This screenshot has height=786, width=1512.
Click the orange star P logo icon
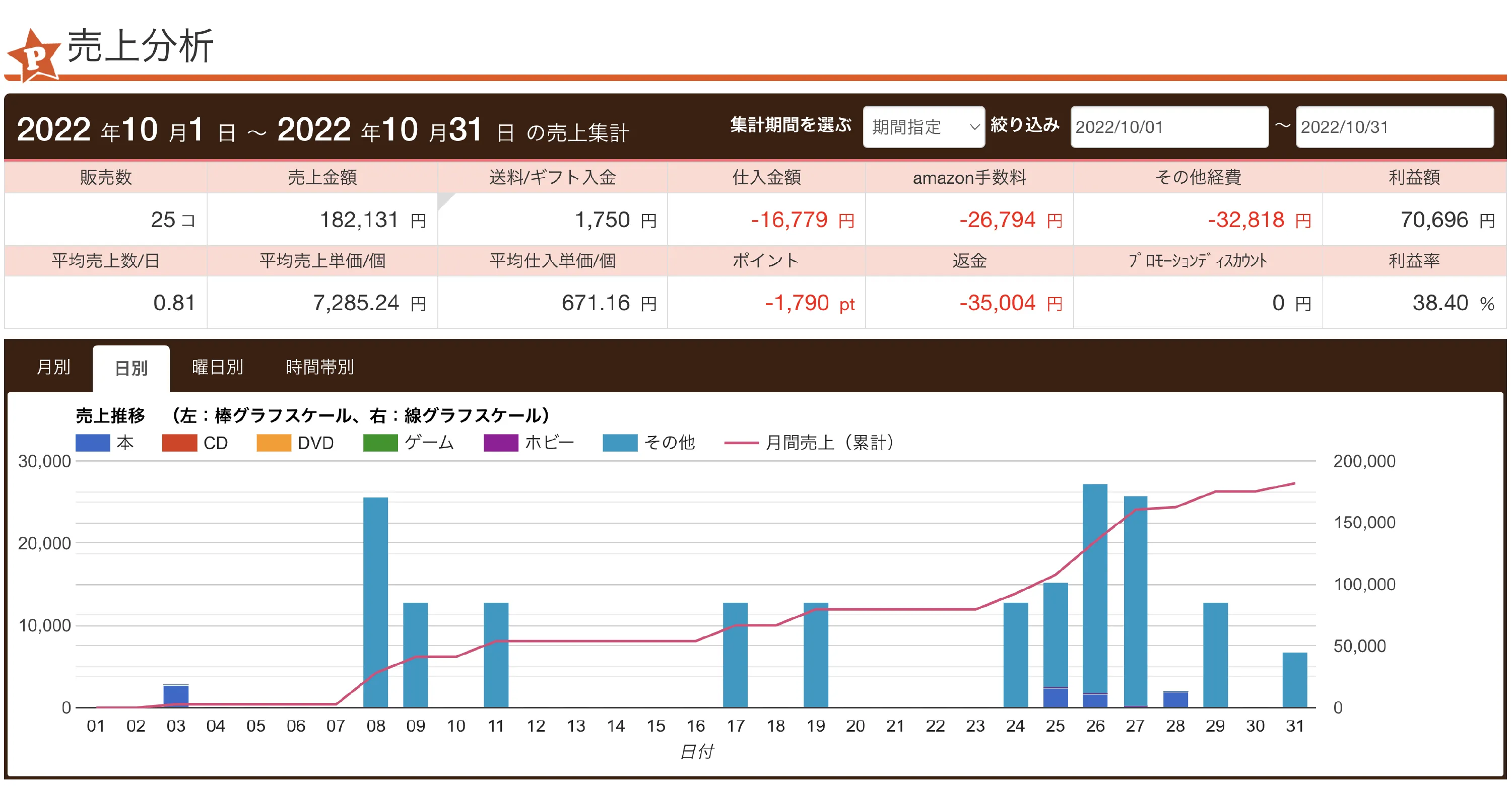click(34, 56)
